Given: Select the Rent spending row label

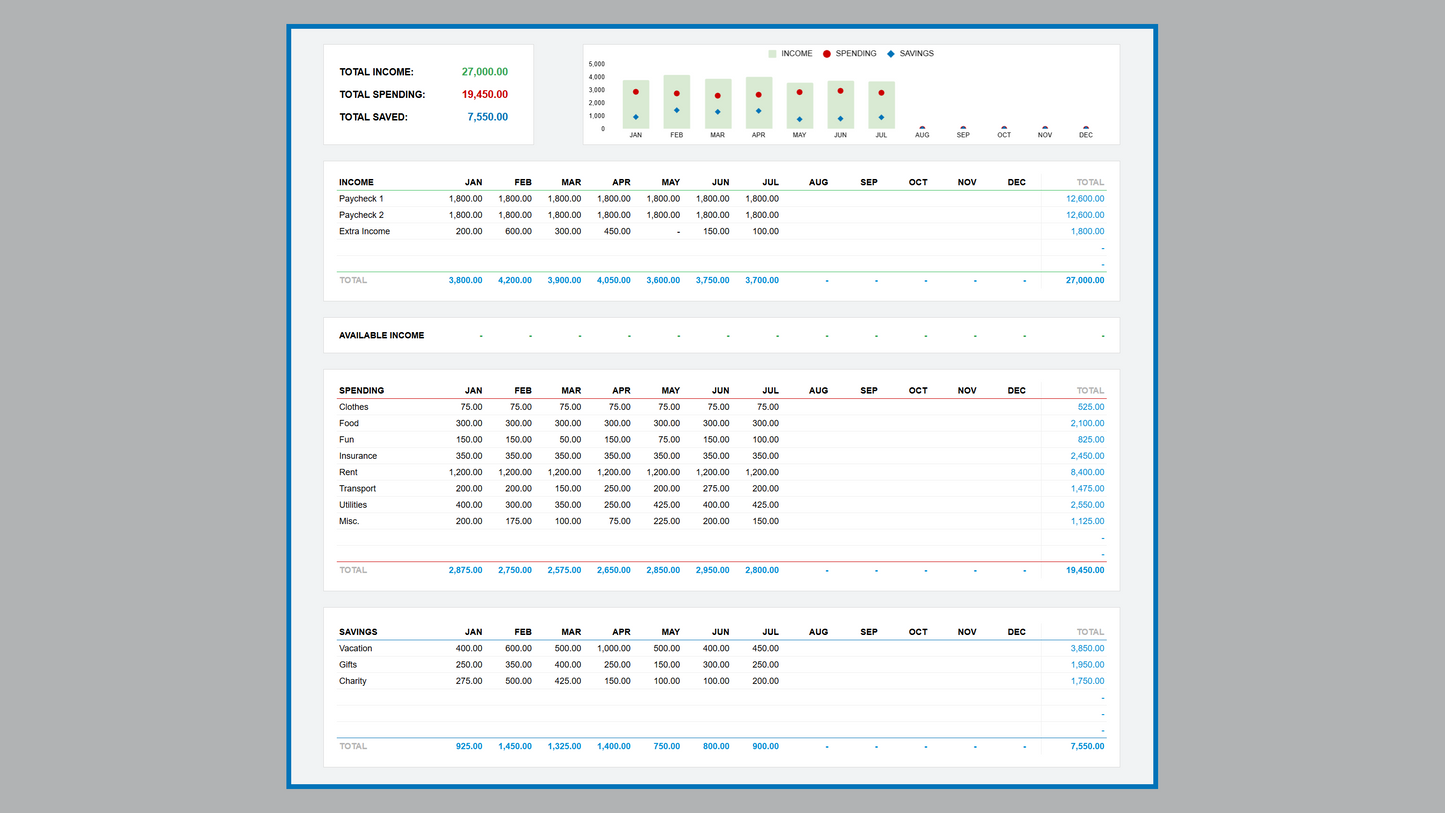Looking at the screenshot, I should point(348,473).
